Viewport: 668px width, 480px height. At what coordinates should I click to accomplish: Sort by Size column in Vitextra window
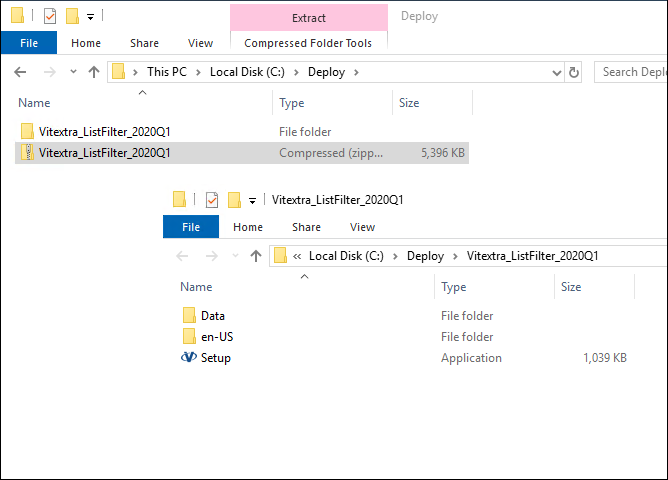[571, 287]
